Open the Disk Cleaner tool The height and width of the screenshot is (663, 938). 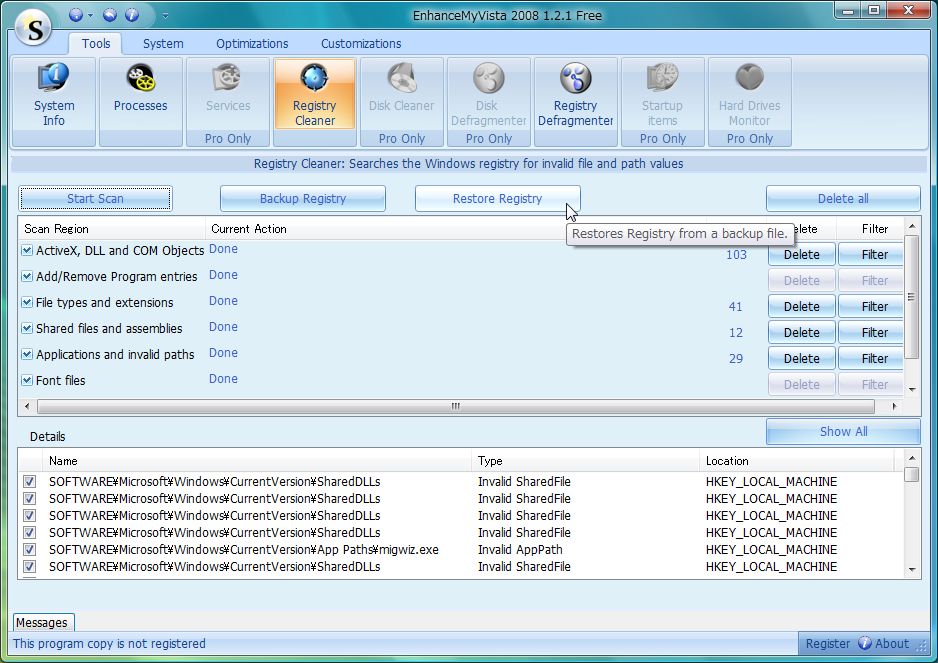[x=401, y=102]
